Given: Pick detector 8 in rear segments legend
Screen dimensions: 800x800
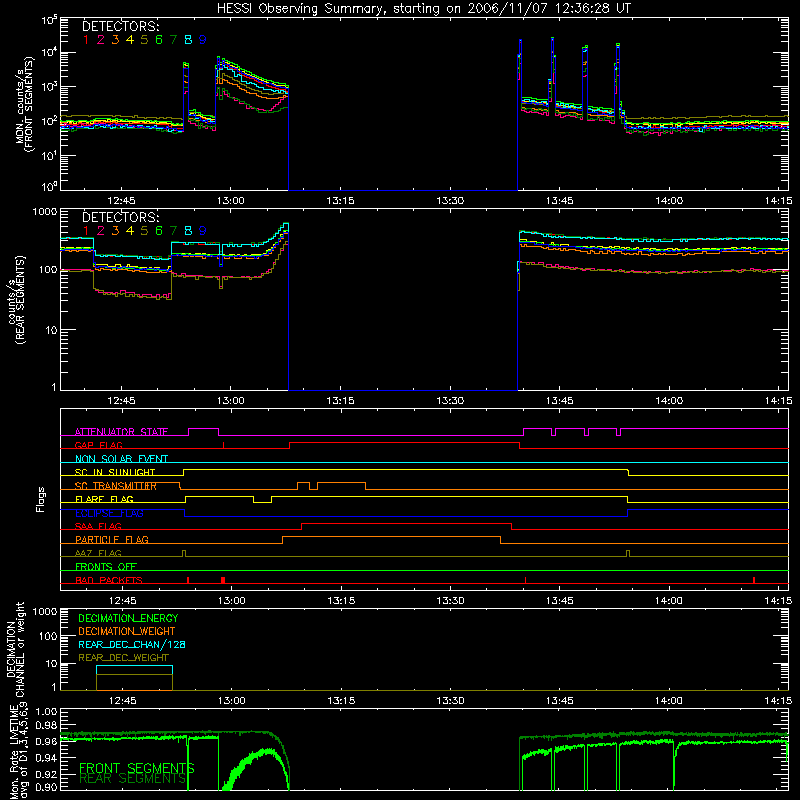Looking at the screenshot, I should click(188, 231).
